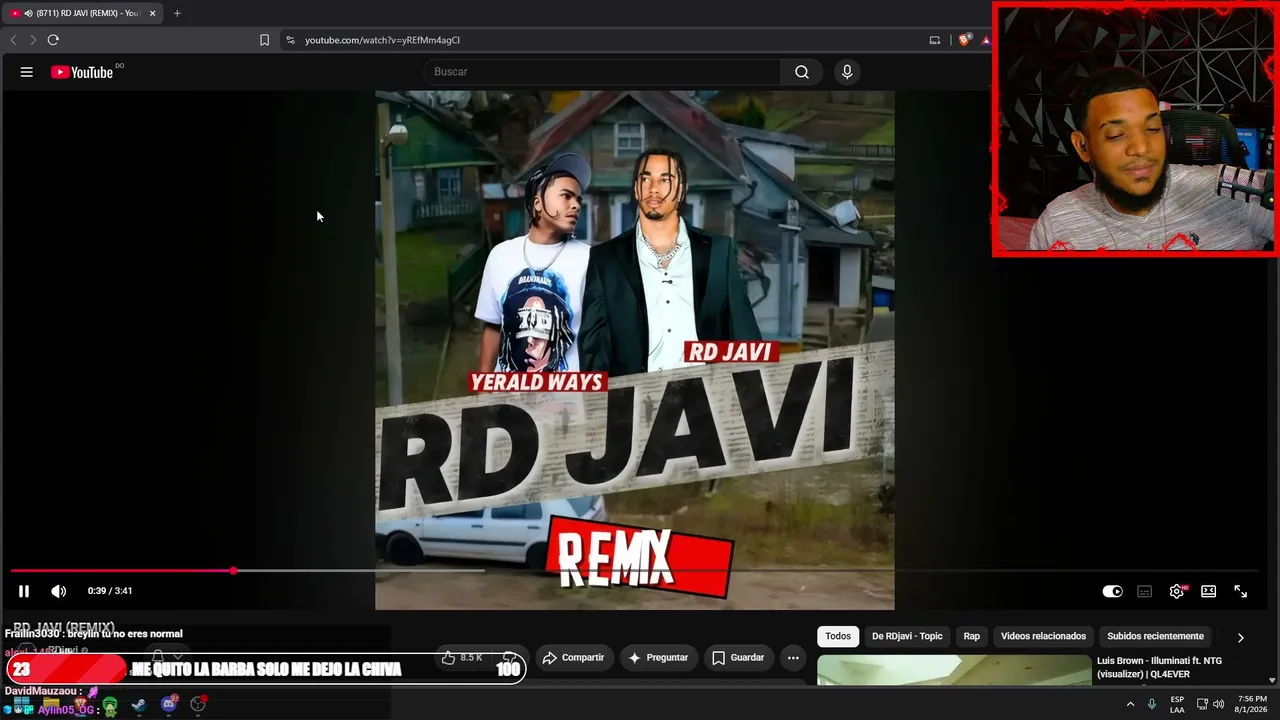The height and width of the screenshot is (720, 1280).
Task: Go to the YouTube home logo
Action: click(83, 72)
